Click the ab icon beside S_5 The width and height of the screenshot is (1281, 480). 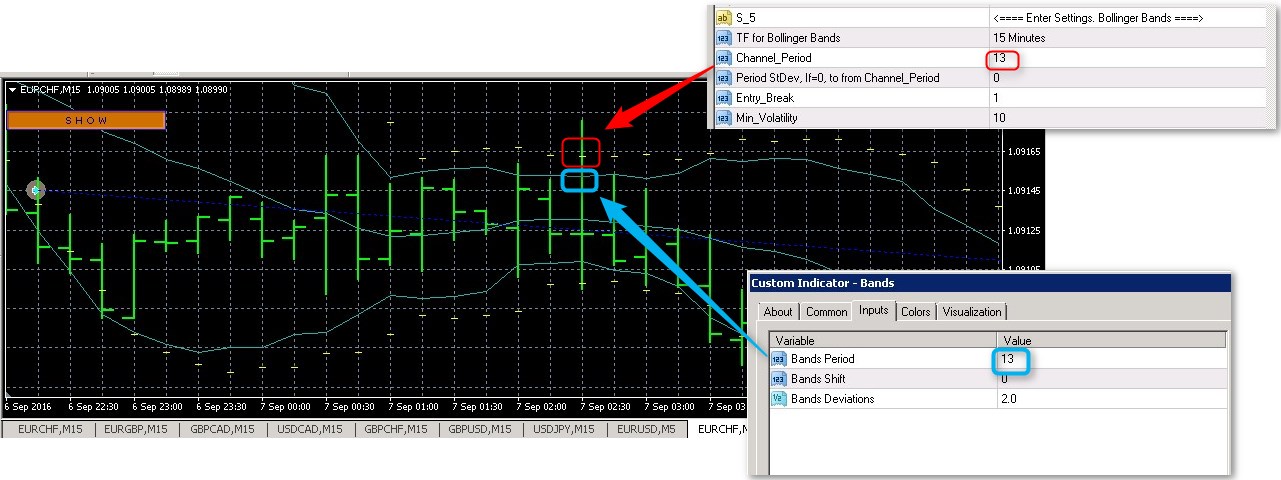pos(723,18)
